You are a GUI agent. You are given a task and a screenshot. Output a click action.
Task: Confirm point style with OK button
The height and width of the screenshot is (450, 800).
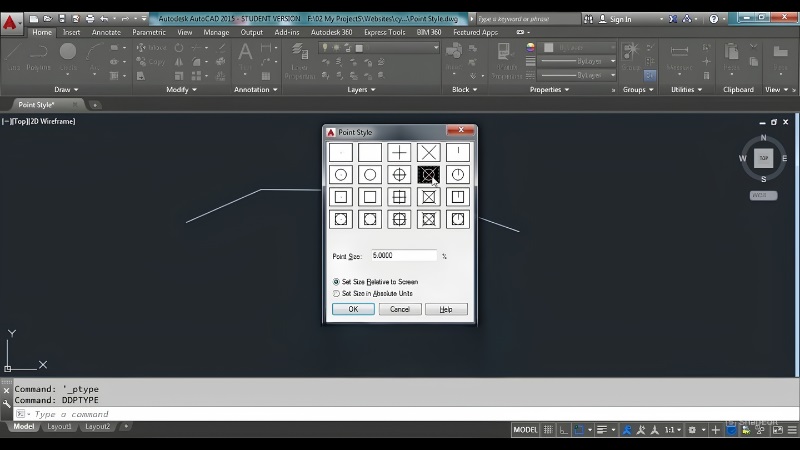pyautogui.click(x=353, y=309)
